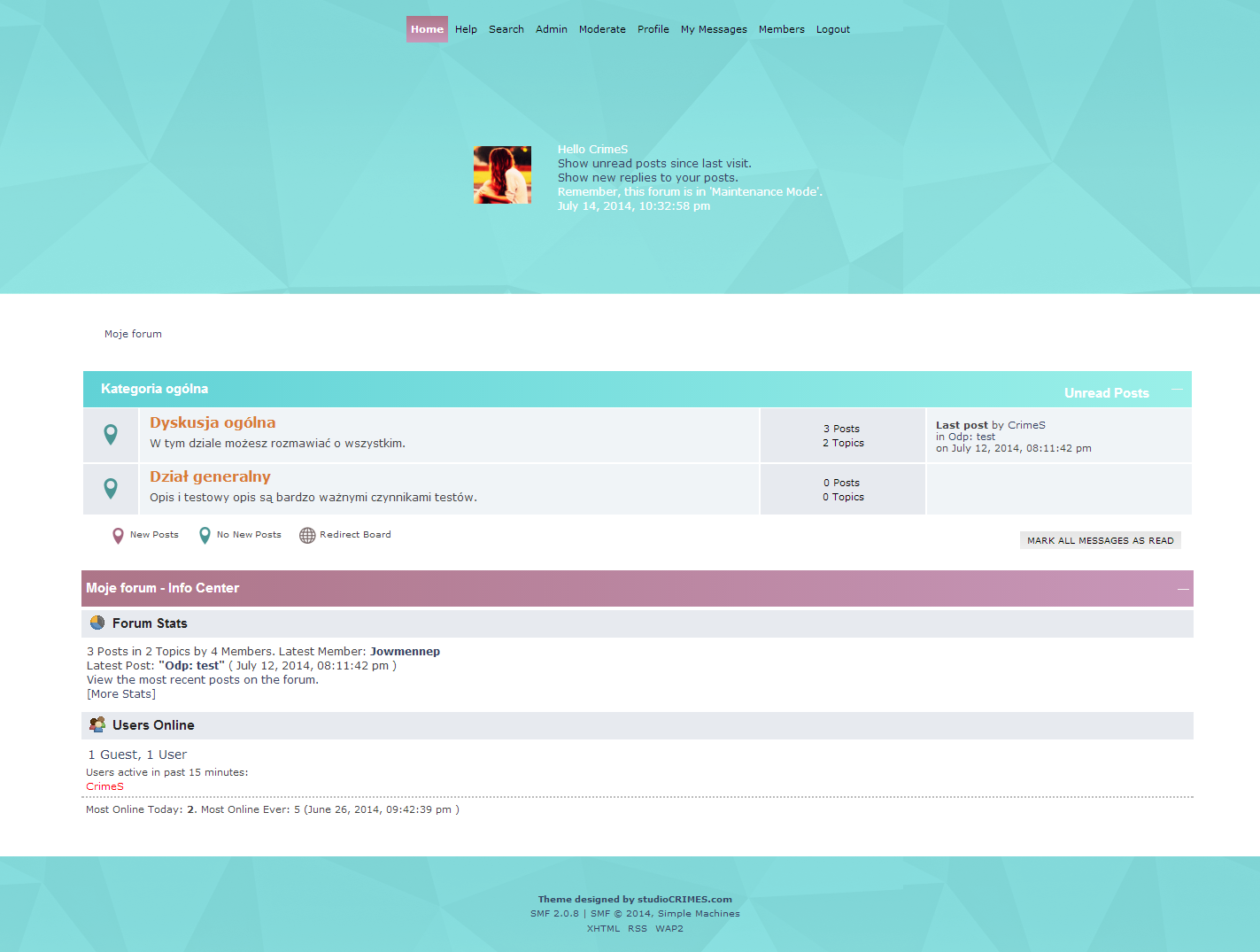This screenshot has width=1260, height=952.
Task: Open unread posts since last visit
Action: coord(654,163)
